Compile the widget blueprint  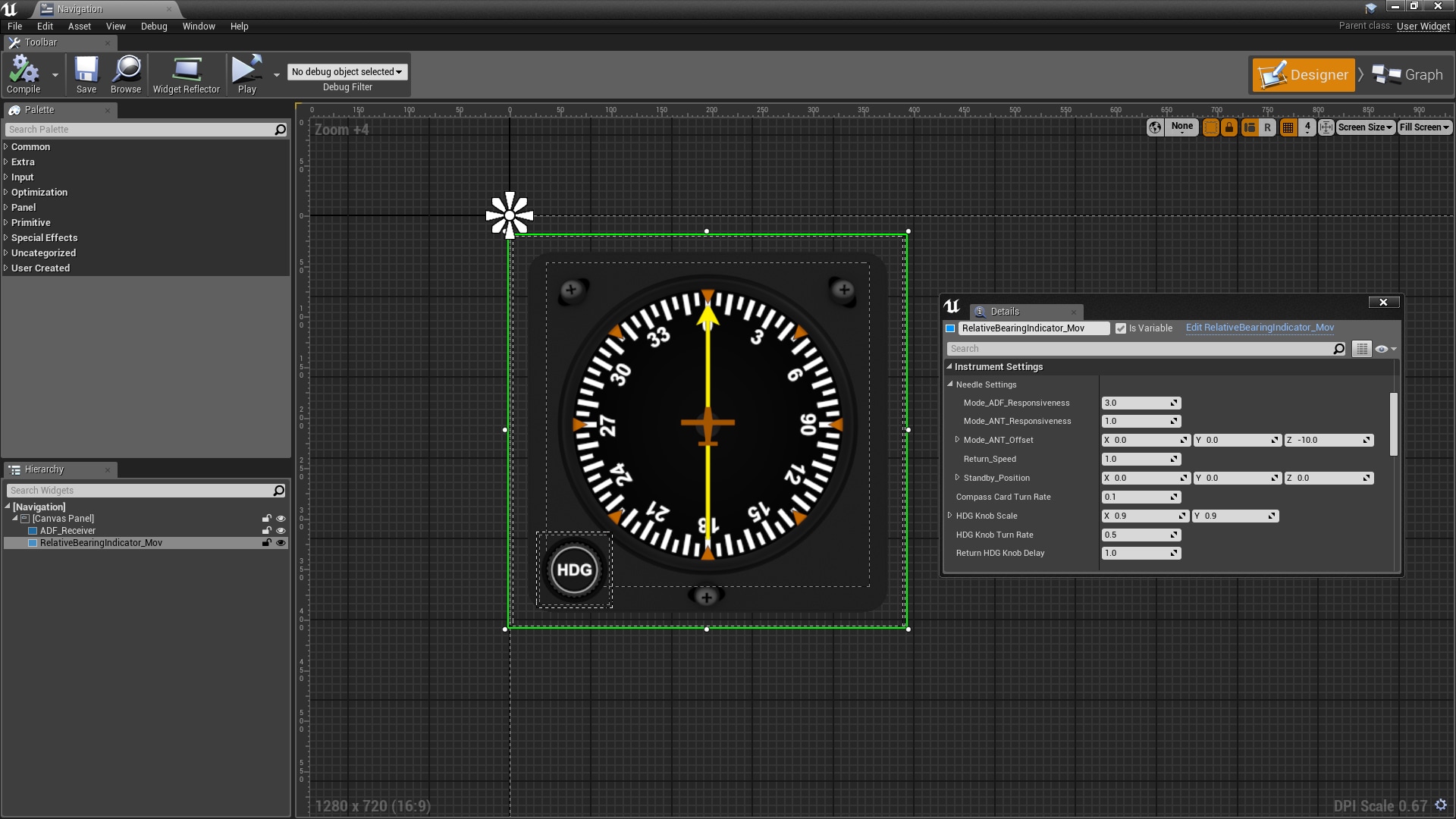click(x=24, y=75)
